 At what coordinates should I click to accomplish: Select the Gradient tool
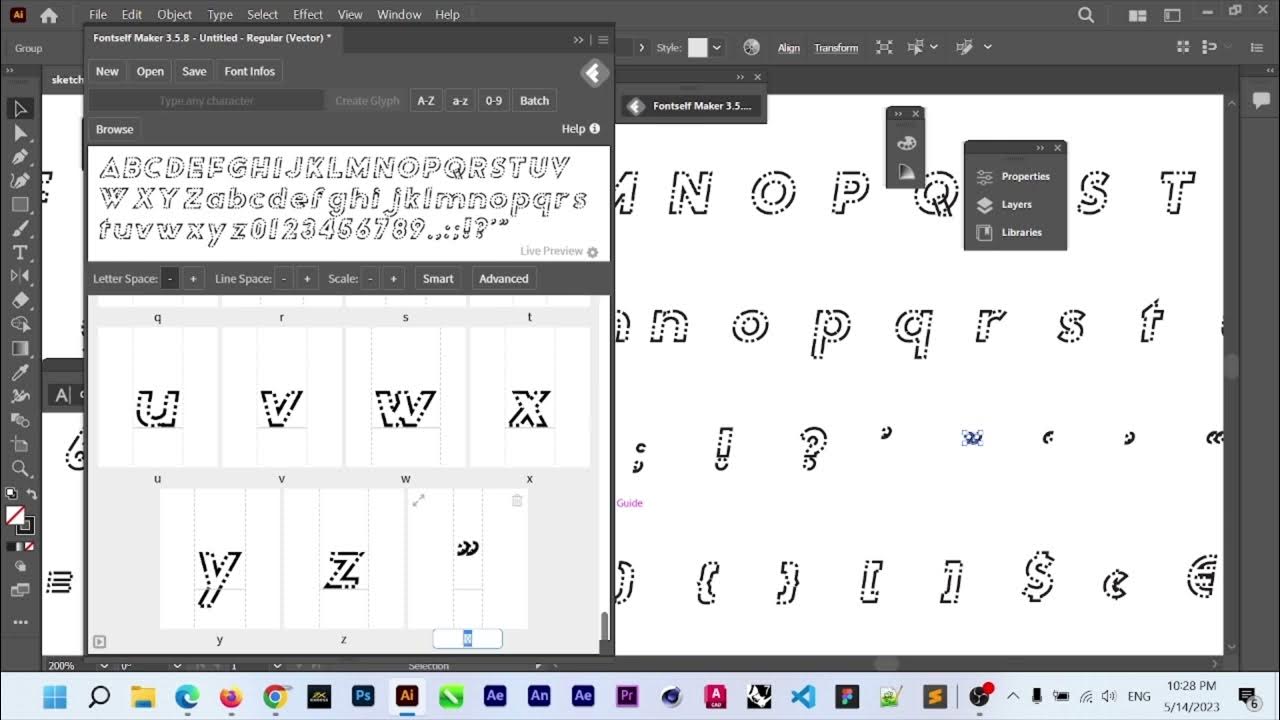20,348
